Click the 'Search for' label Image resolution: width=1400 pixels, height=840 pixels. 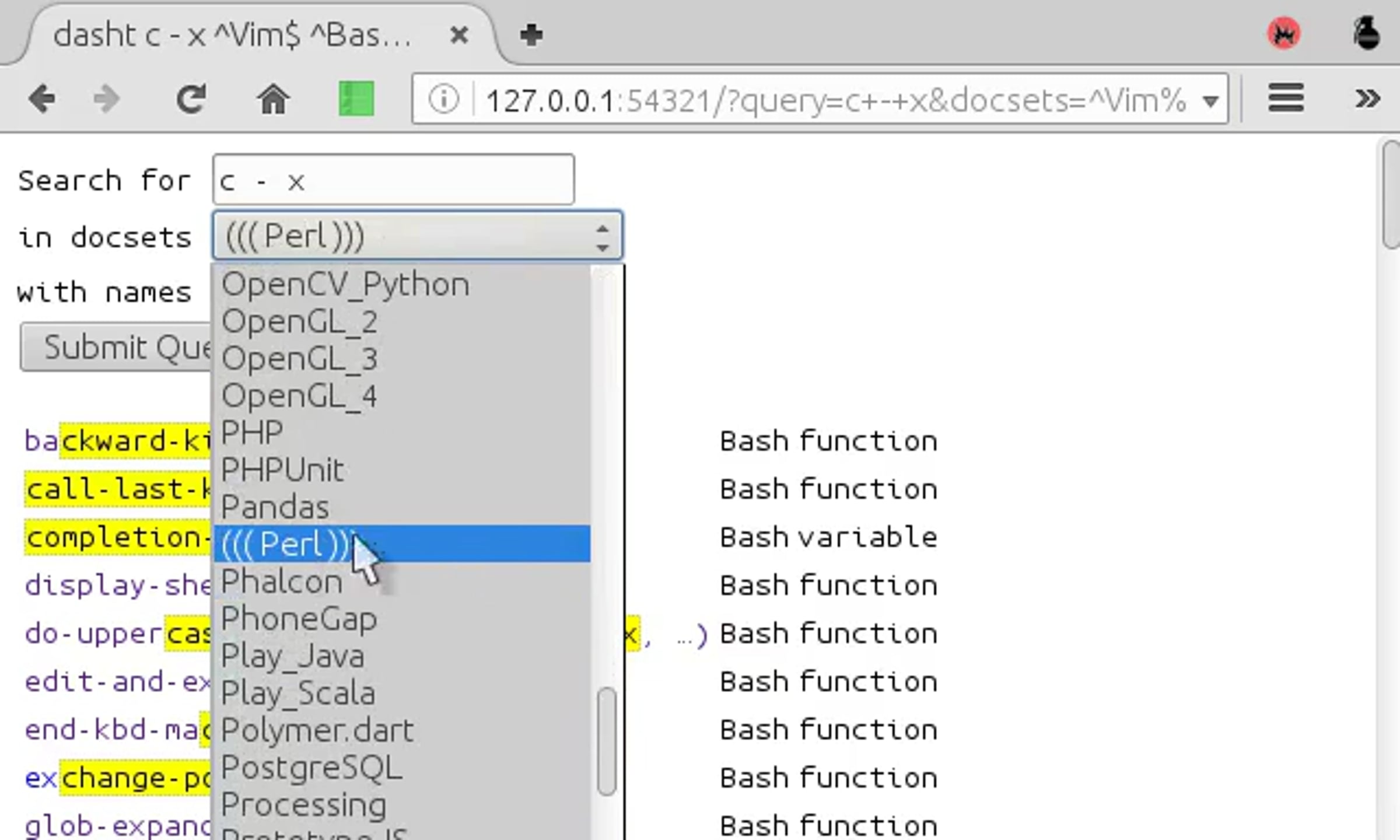(x=104, y=180)
